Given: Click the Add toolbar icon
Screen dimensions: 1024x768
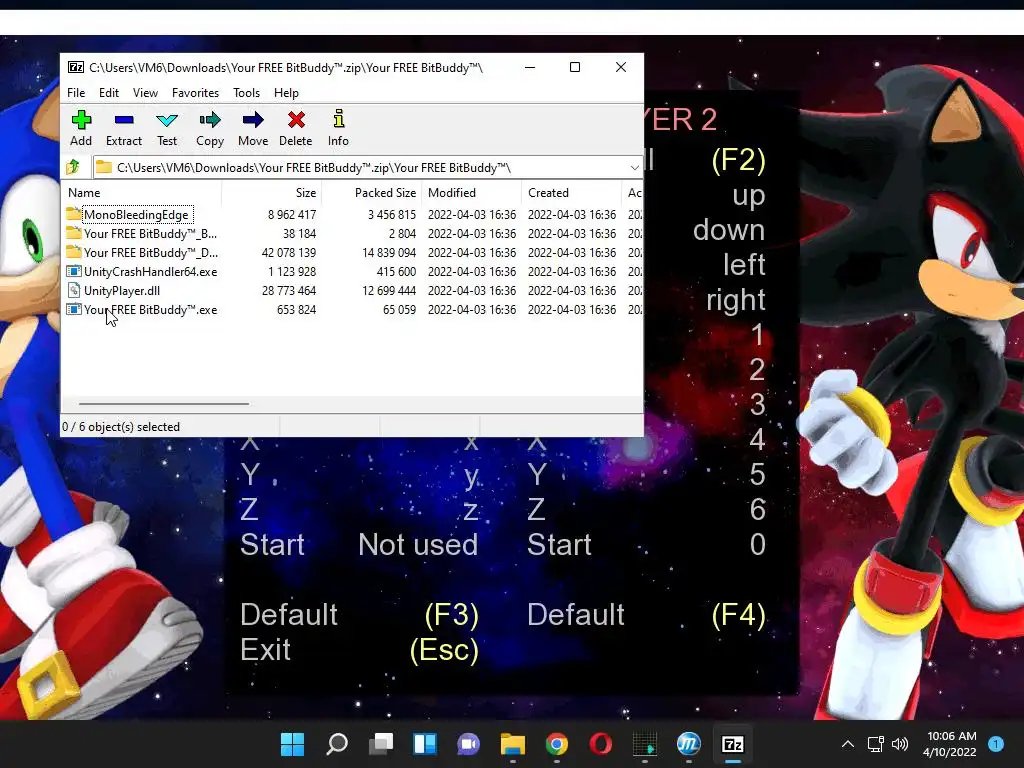Looking at the screenshot, I should (81, 120).
